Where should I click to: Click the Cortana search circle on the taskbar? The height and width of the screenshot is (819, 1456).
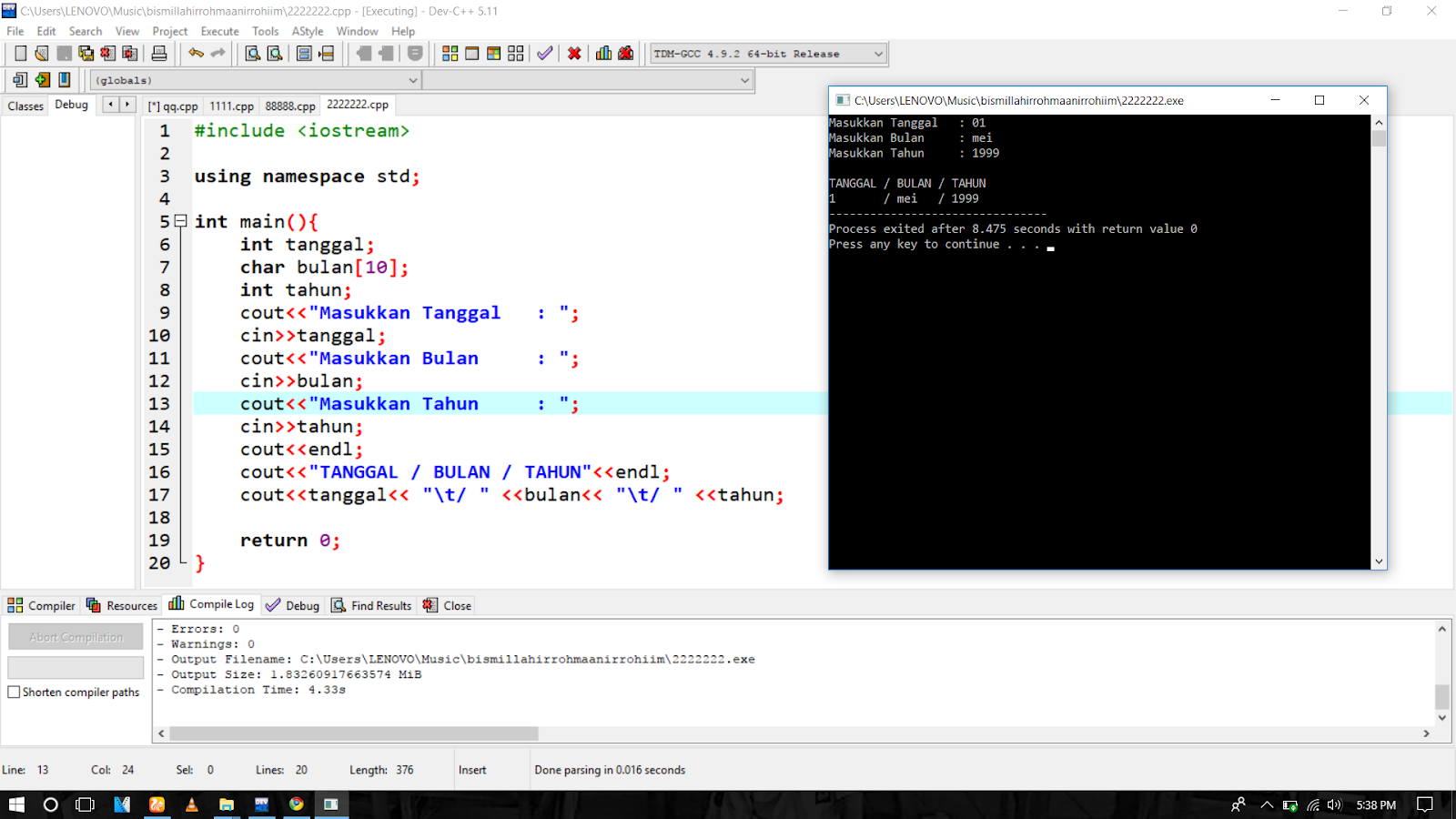[51, 804]
